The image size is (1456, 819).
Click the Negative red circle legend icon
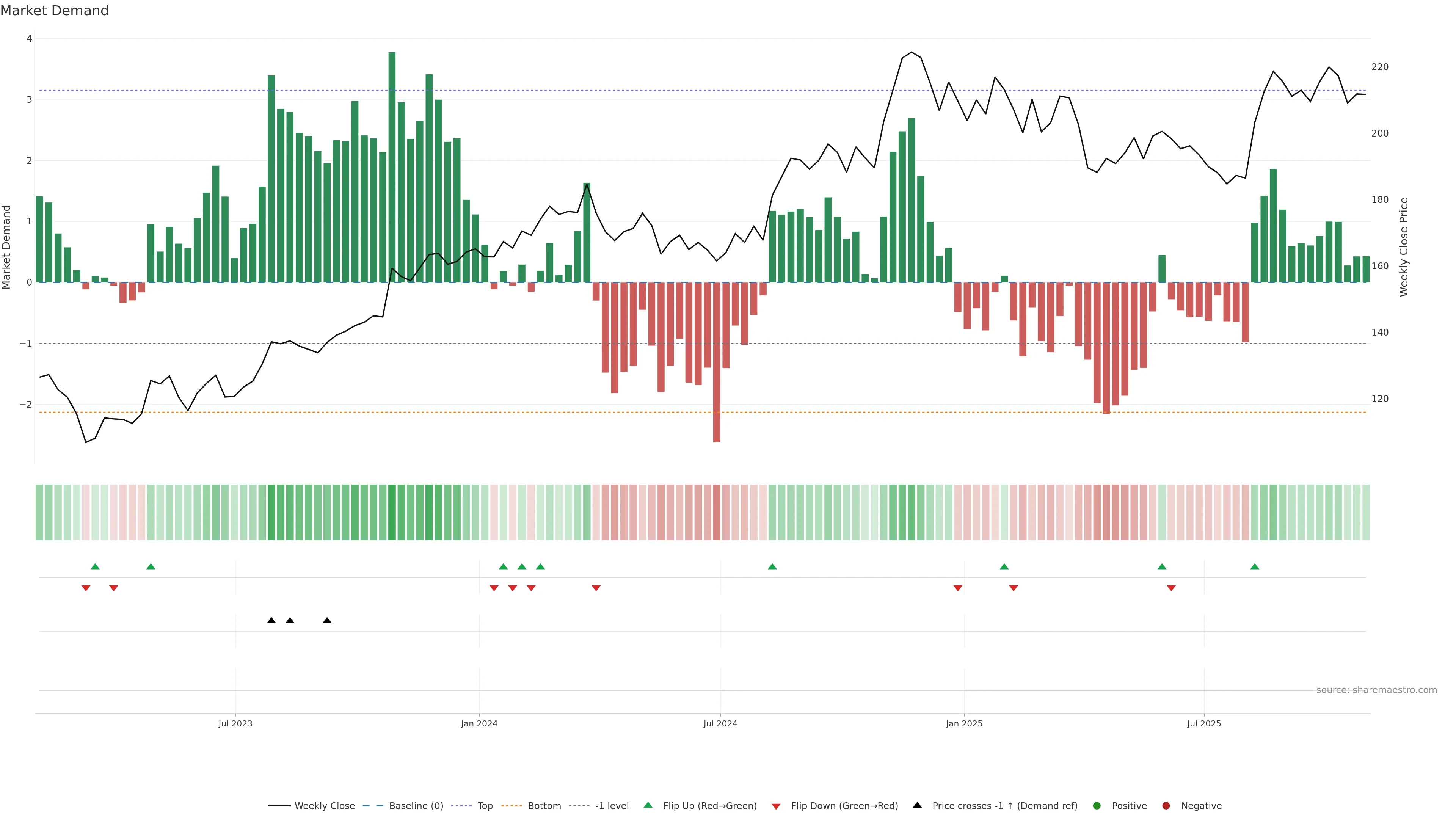point(1166,805)
